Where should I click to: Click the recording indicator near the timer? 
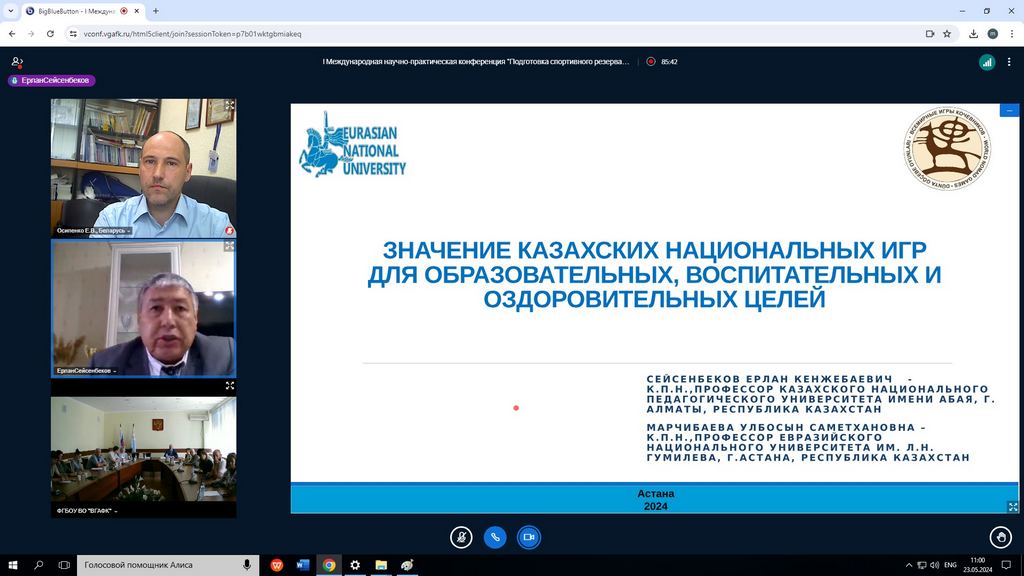pyautogui.click(x=651, y=62)
